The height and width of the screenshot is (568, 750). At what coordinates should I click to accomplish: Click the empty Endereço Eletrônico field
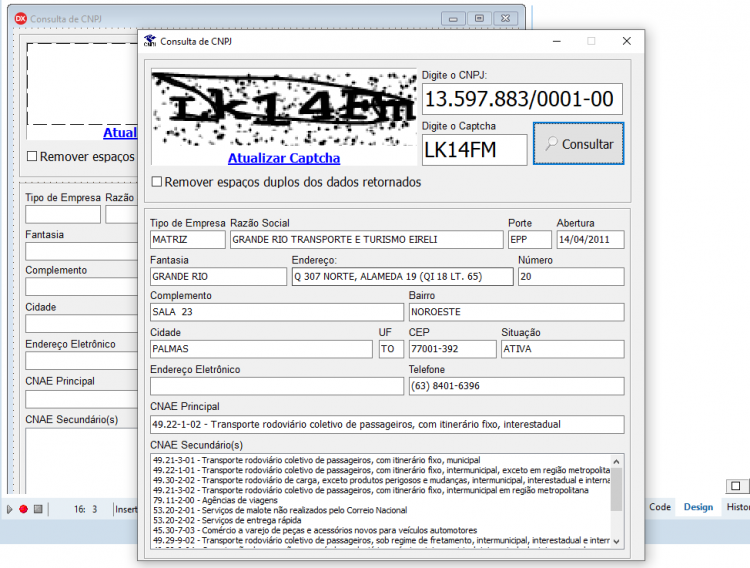click(x=276, y=386)
